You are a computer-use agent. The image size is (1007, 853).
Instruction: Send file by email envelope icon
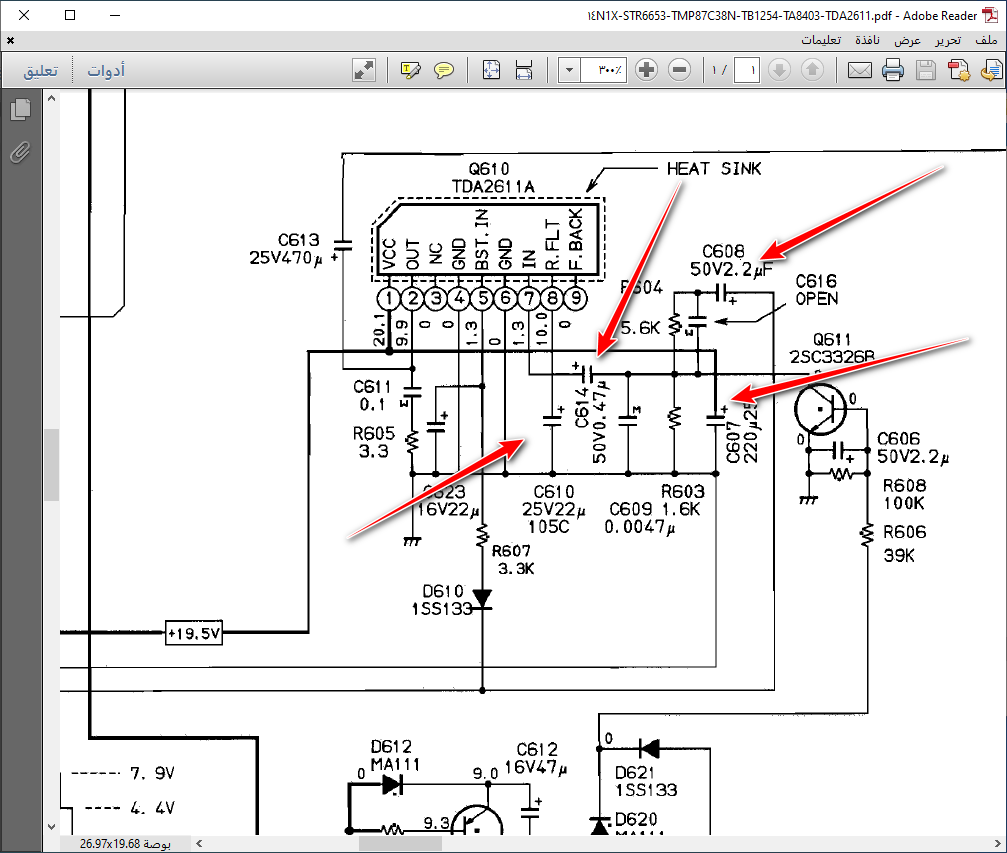point(859,69)
